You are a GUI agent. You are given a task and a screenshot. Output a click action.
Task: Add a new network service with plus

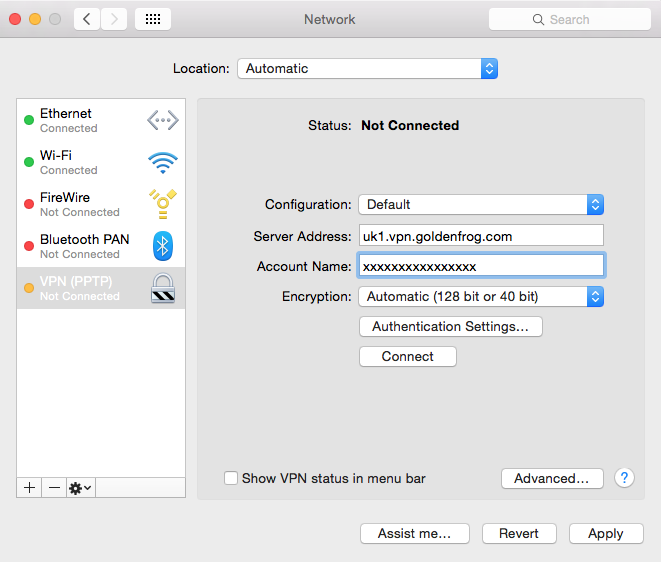(x=29, y=488)
